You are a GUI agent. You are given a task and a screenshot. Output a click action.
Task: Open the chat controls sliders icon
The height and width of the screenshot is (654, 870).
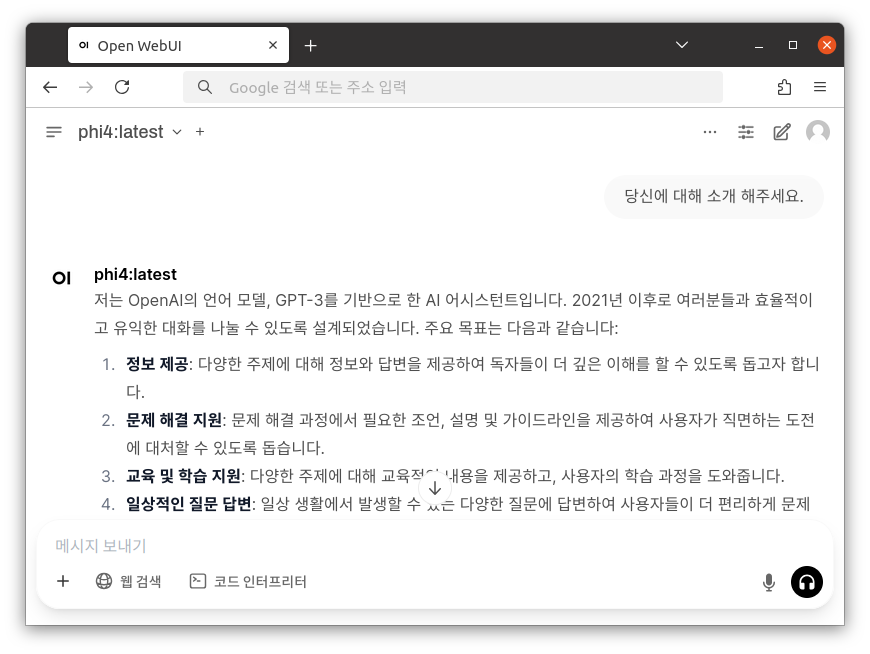pos(746,132)
